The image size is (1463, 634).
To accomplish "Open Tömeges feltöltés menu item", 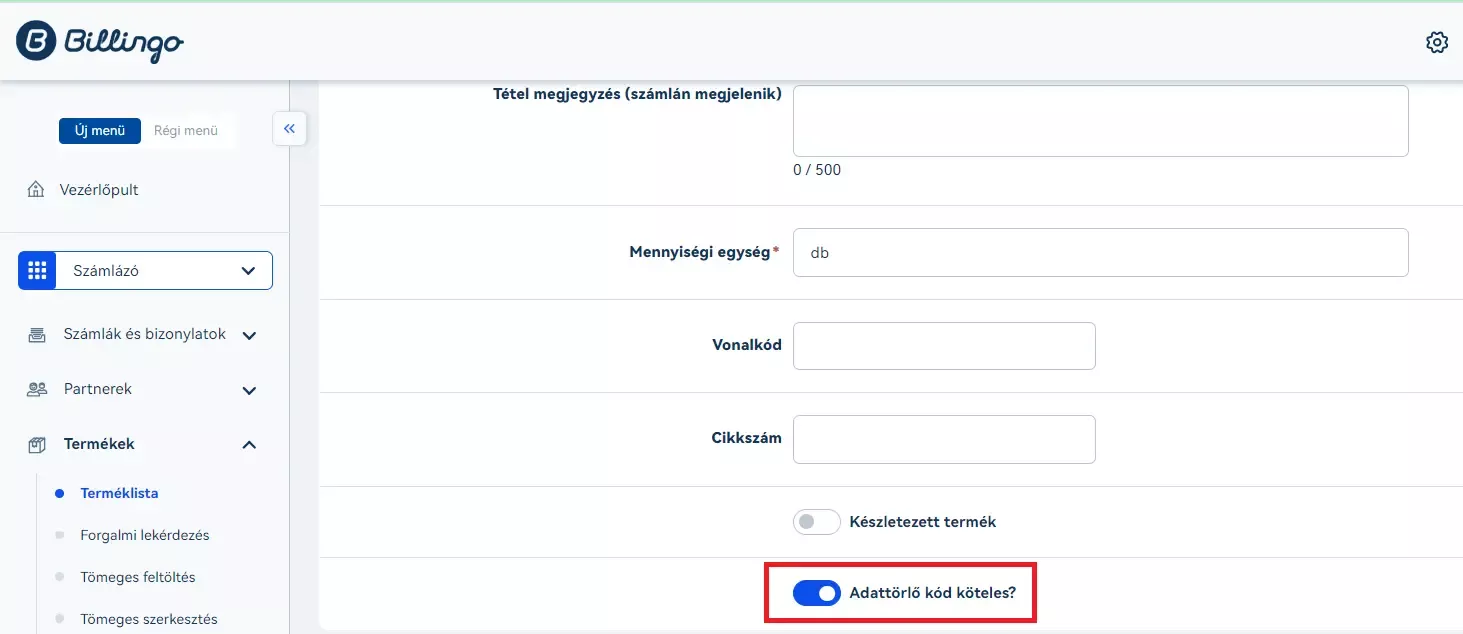I will [x=137, y=577].
